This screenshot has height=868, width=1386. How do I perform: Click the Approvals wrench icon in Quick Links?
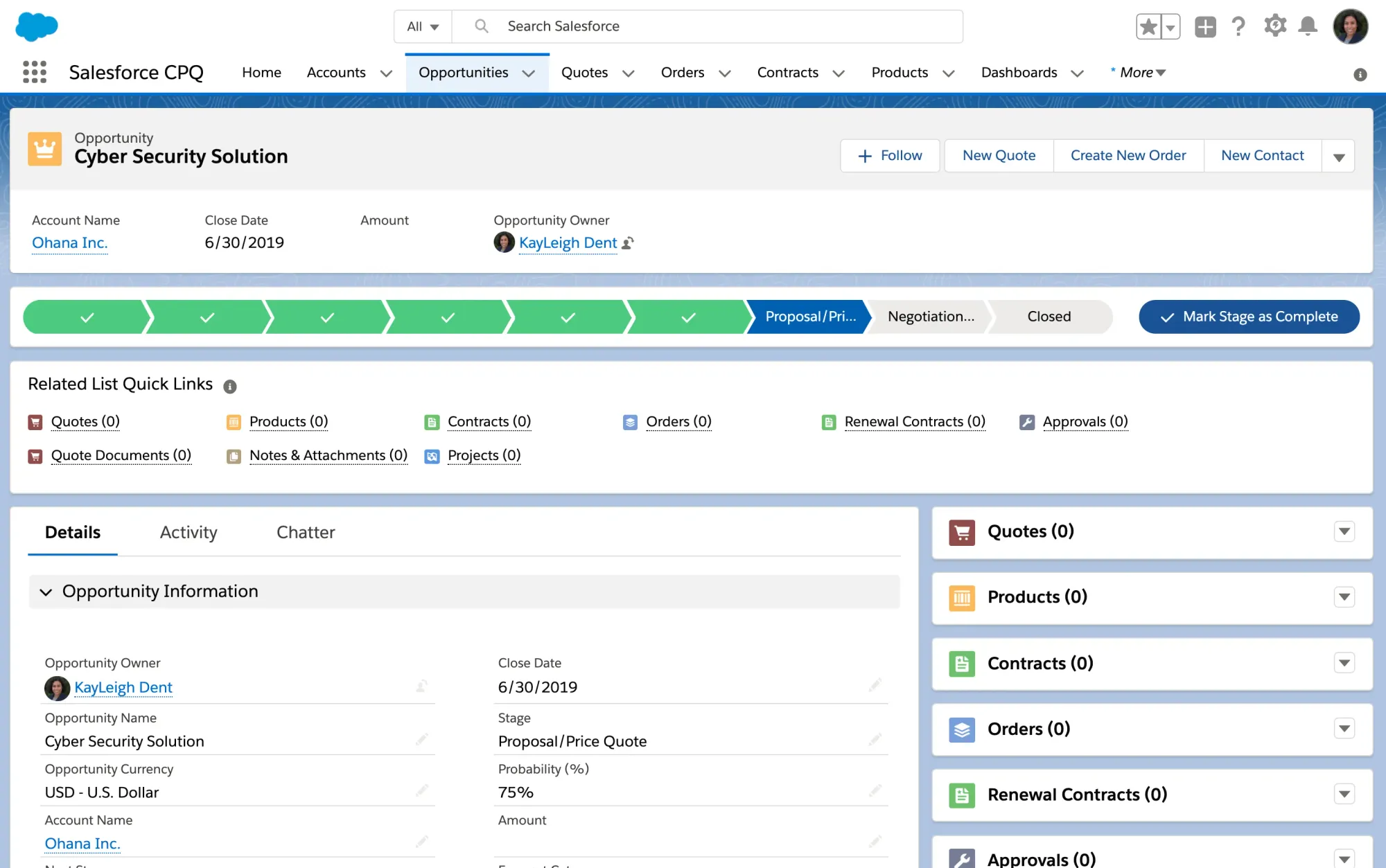(x=1026, y=421)
